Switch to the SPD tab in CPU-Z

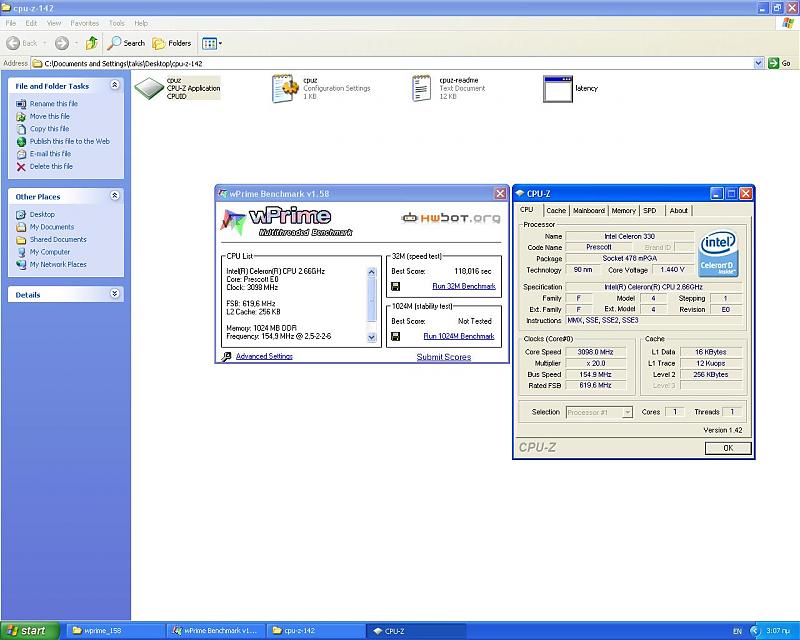point(649,210)
